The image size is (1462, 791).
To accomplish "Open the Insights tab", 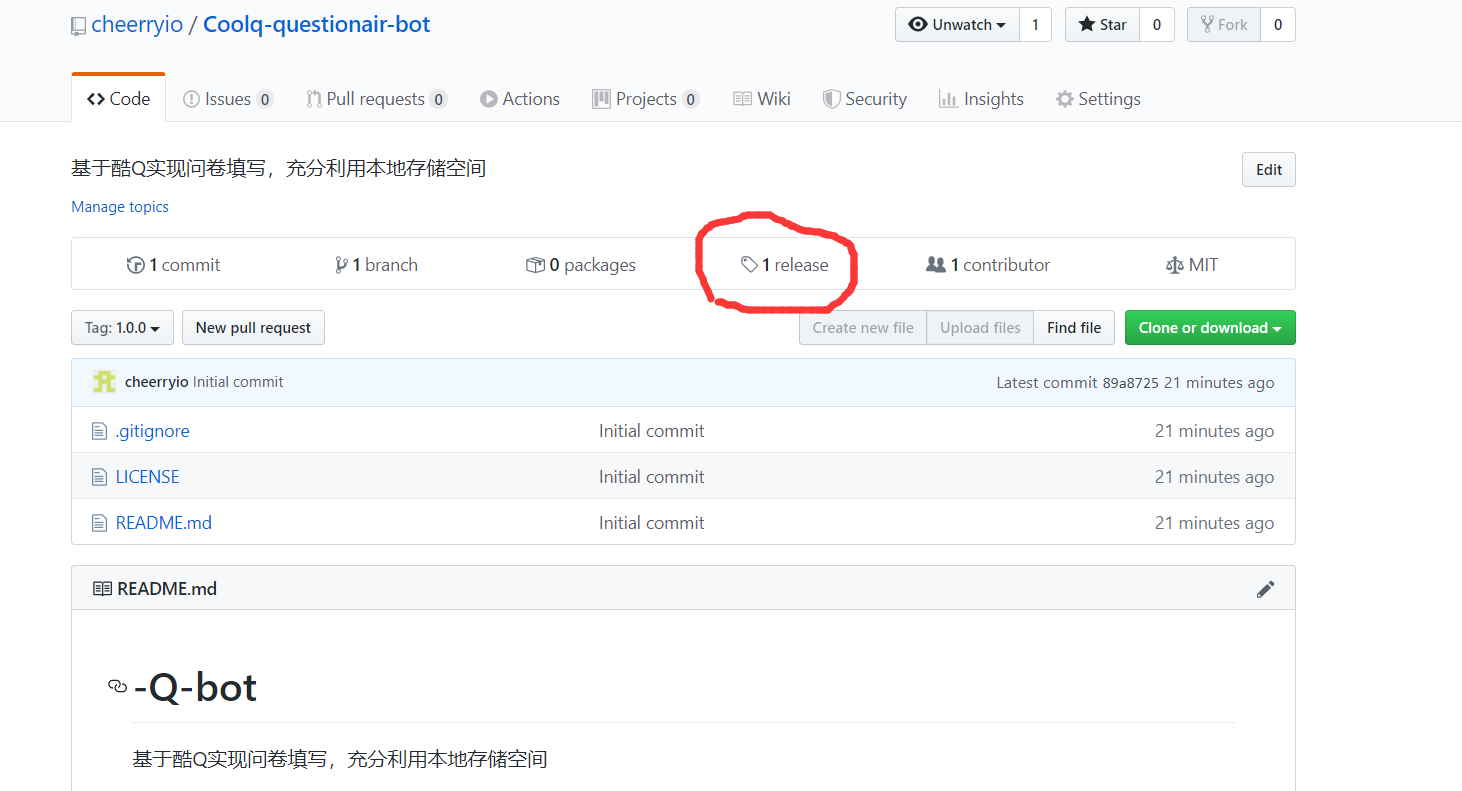I will pos(981,99).
